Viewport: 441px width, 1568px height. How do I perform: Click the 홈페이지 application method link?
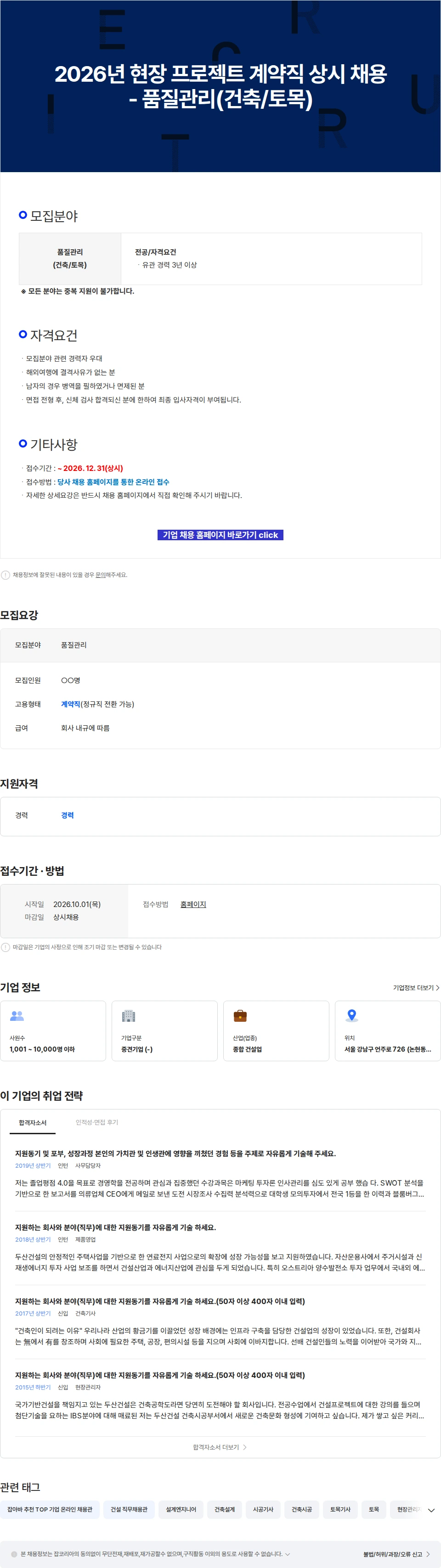pos(193,904)
